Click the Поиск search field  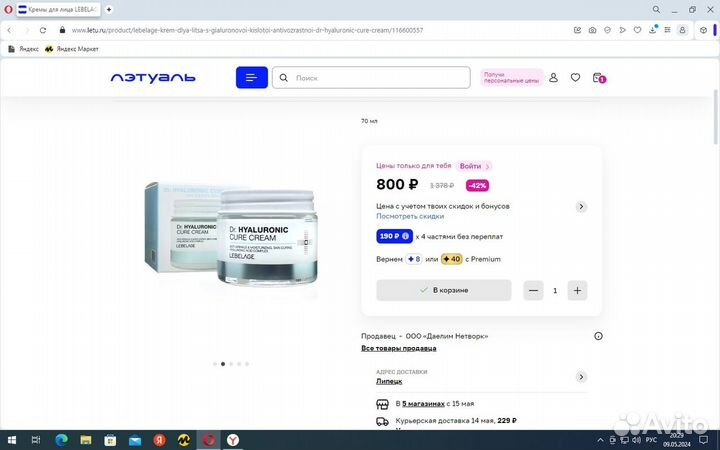pyautogui.click(x=371, y=78)
